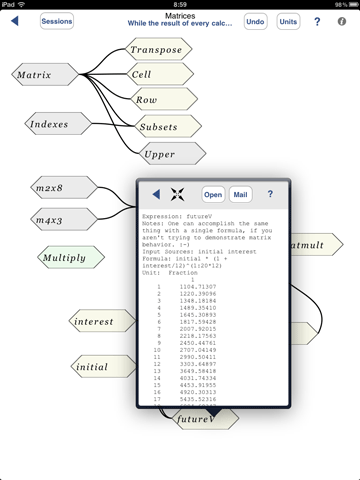Screen dimensions: 360x480
Task: Open the futureV expression from popup
Action: [213, 194]
